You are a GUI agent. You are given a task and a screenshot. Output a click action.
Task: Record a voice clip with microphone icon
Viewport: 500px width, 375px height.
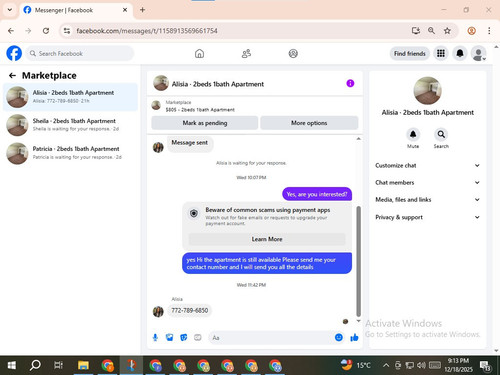point(155,338)
